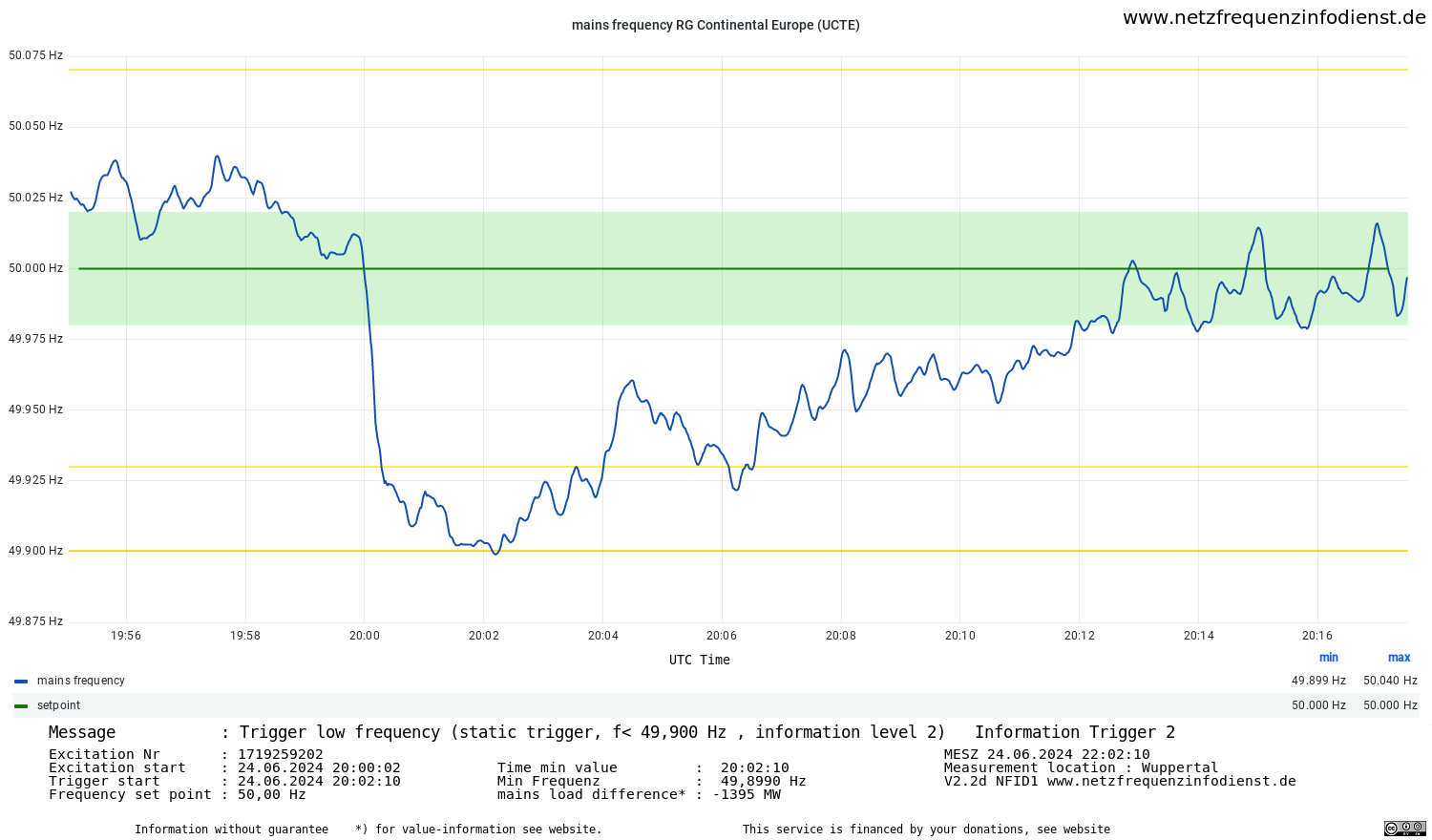Click the Creative Commons license icon
Image resolution: width=1432 pixels, height=840 pixels.
(1404, 828)
